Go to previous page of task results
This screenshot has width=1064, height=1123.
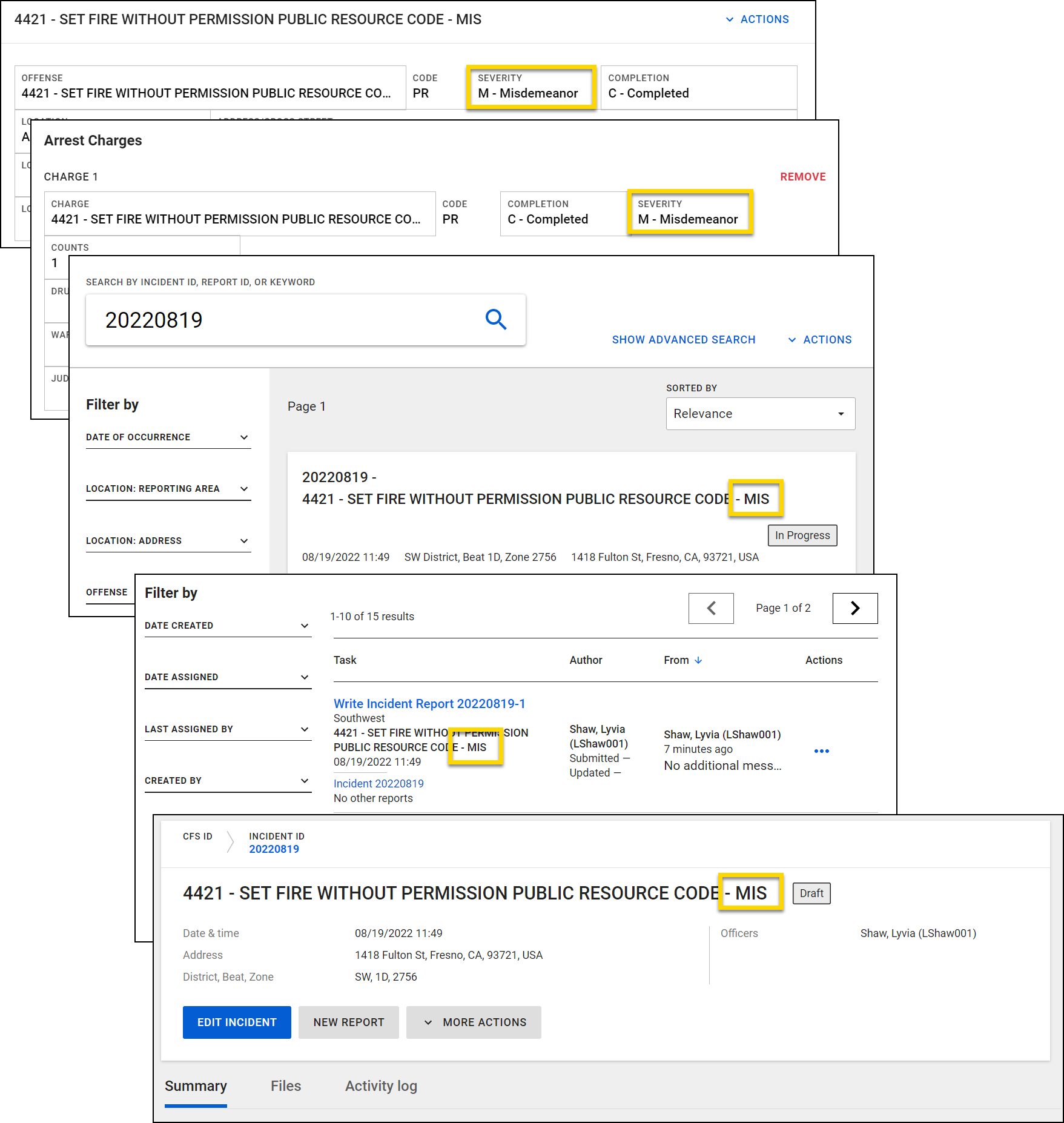pos(711,608)
